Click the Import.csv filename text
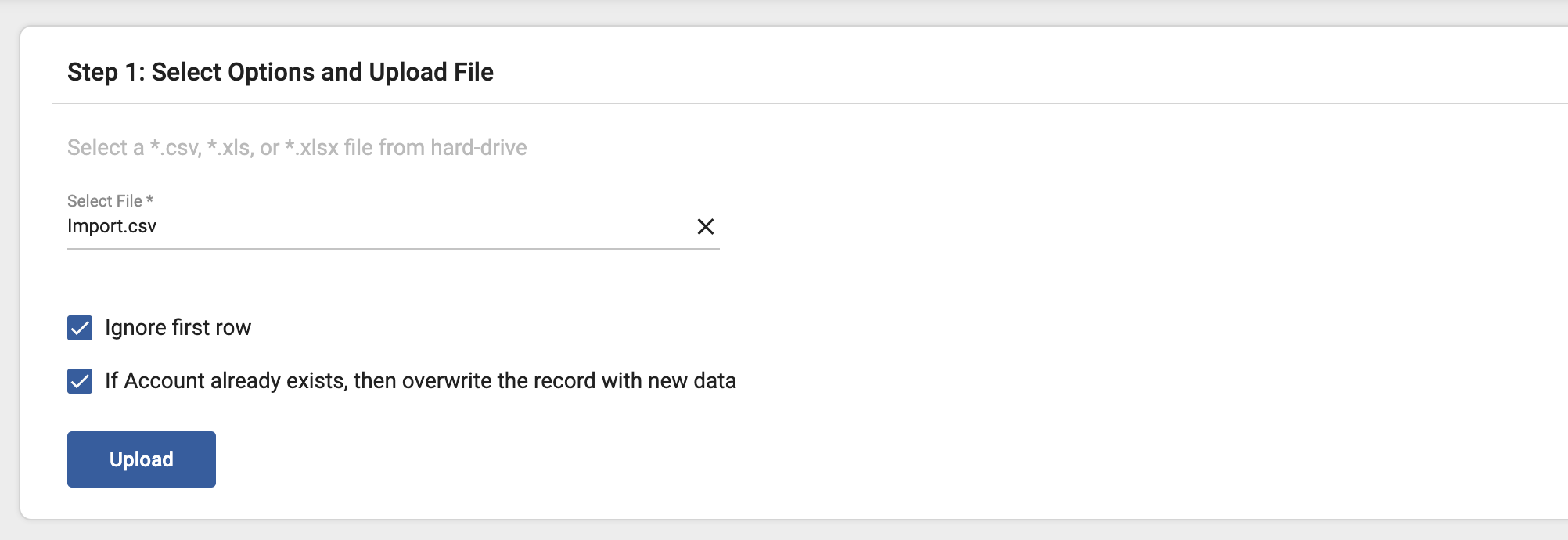1568x540 pixels. 112,227
